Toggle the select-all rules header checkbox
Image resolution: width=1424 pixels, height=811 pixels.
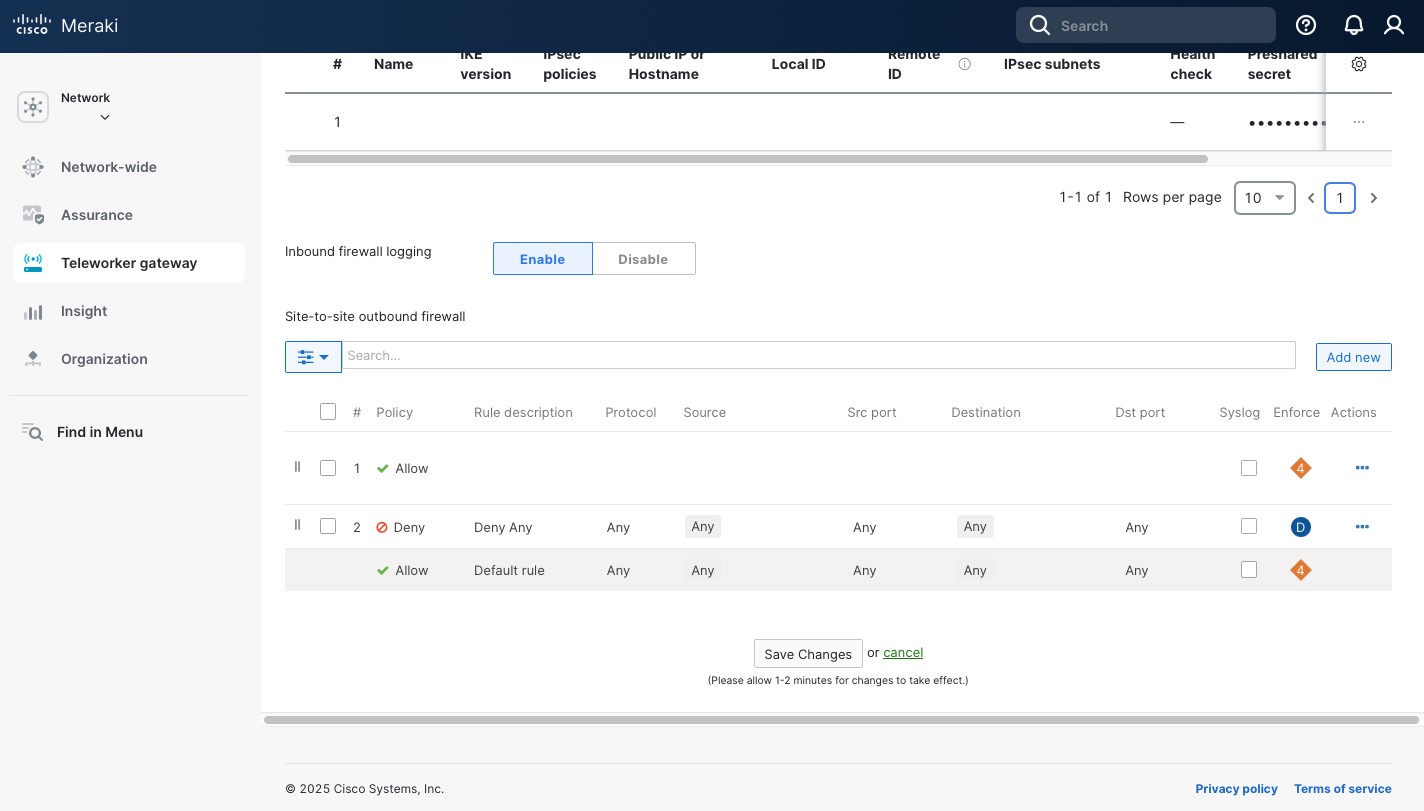pos(328,412)
